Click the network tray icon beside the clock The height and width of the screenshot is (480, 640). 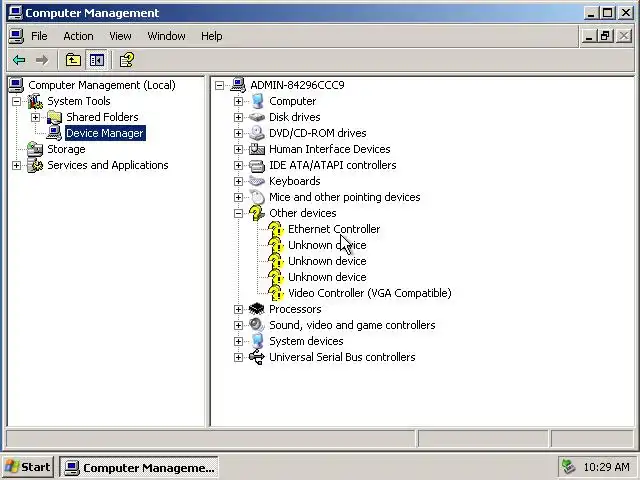pyautogui.click(x=568, y=467)
